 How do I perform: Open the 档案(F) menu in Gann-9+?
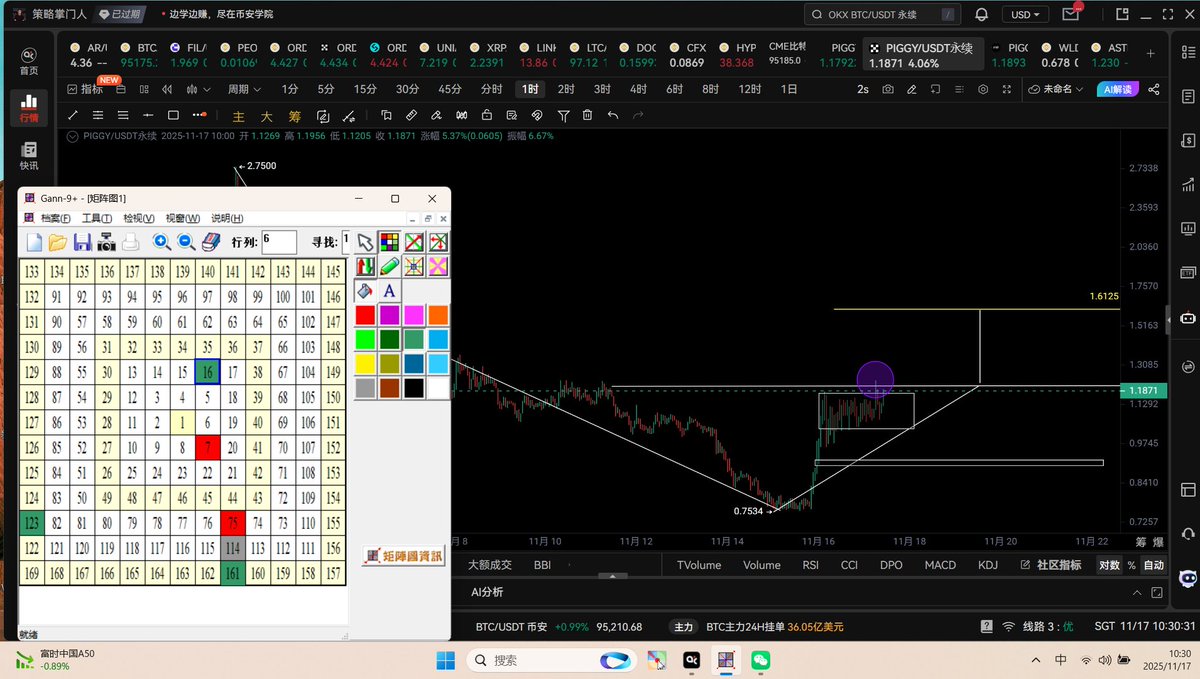click(55, 218)
